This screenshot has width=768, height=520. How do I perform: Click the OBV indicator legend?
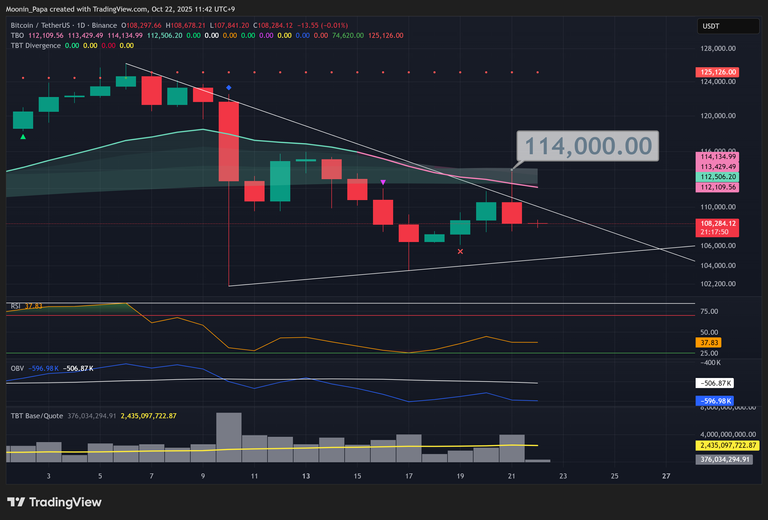click(17, 369)
